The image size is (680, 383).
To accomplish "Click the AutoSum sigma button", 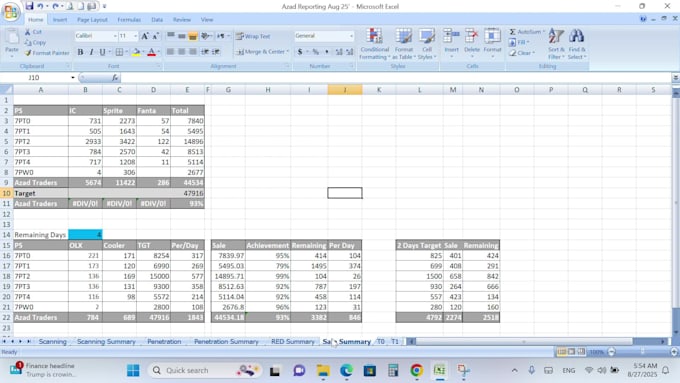I will click(526, 32).
